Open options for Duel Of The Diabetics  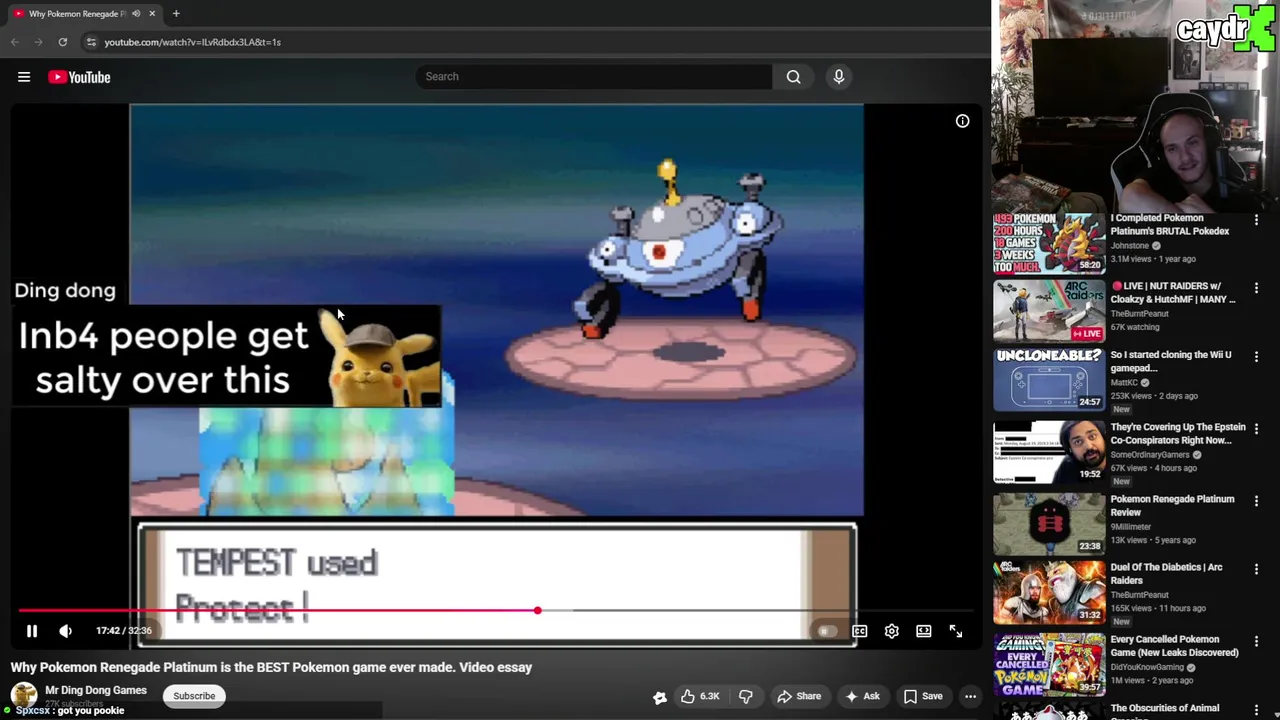pos(1257,568)
